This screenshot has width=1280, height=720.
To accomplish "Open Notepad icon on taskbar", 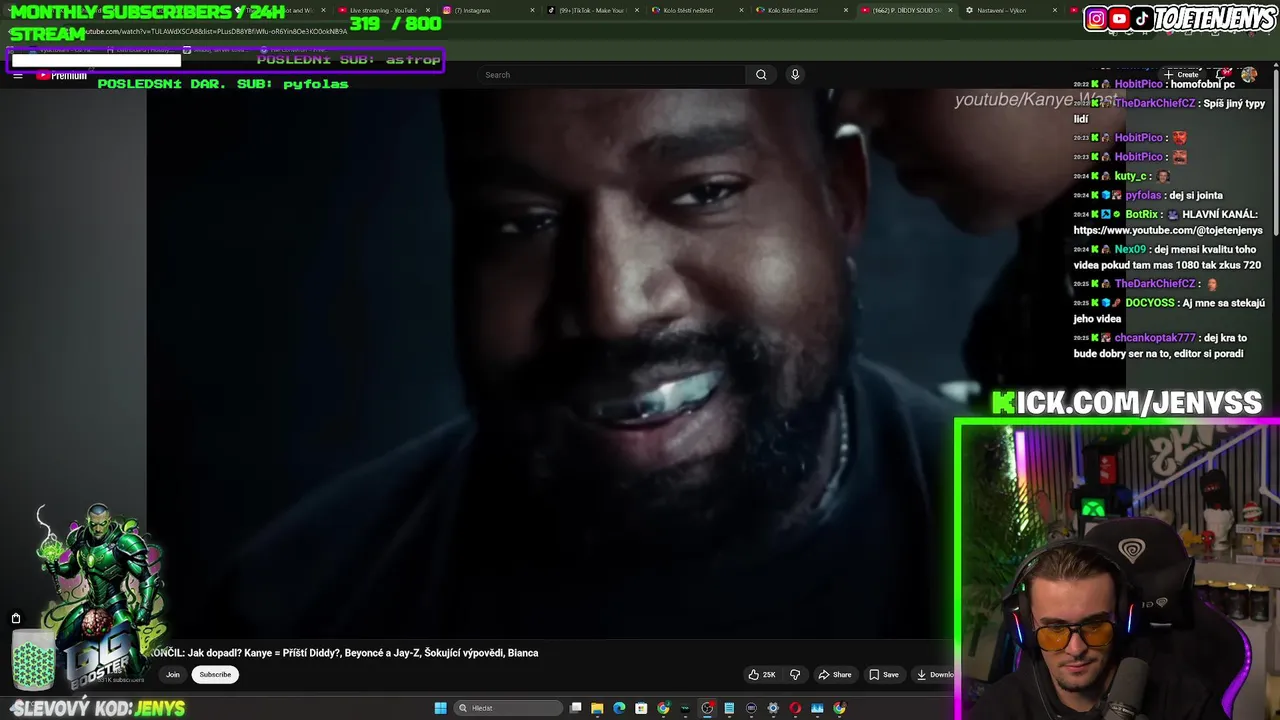I will (x=729, y=708).
